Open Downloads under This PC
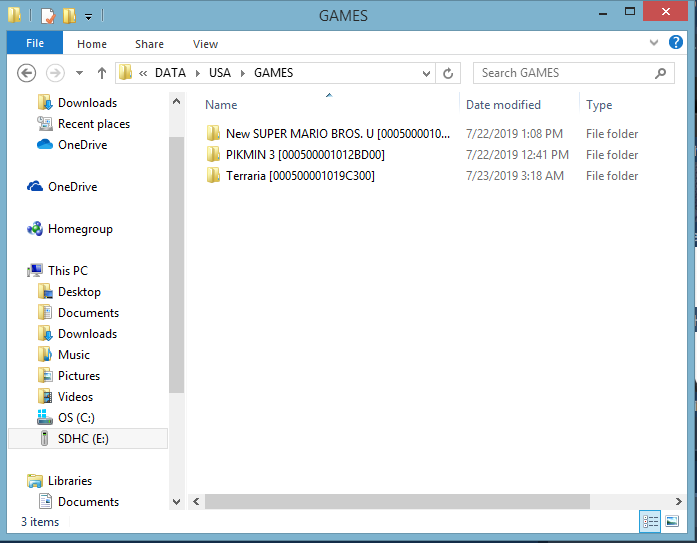This screenshot has width=697, height=543. click(88, 334)
